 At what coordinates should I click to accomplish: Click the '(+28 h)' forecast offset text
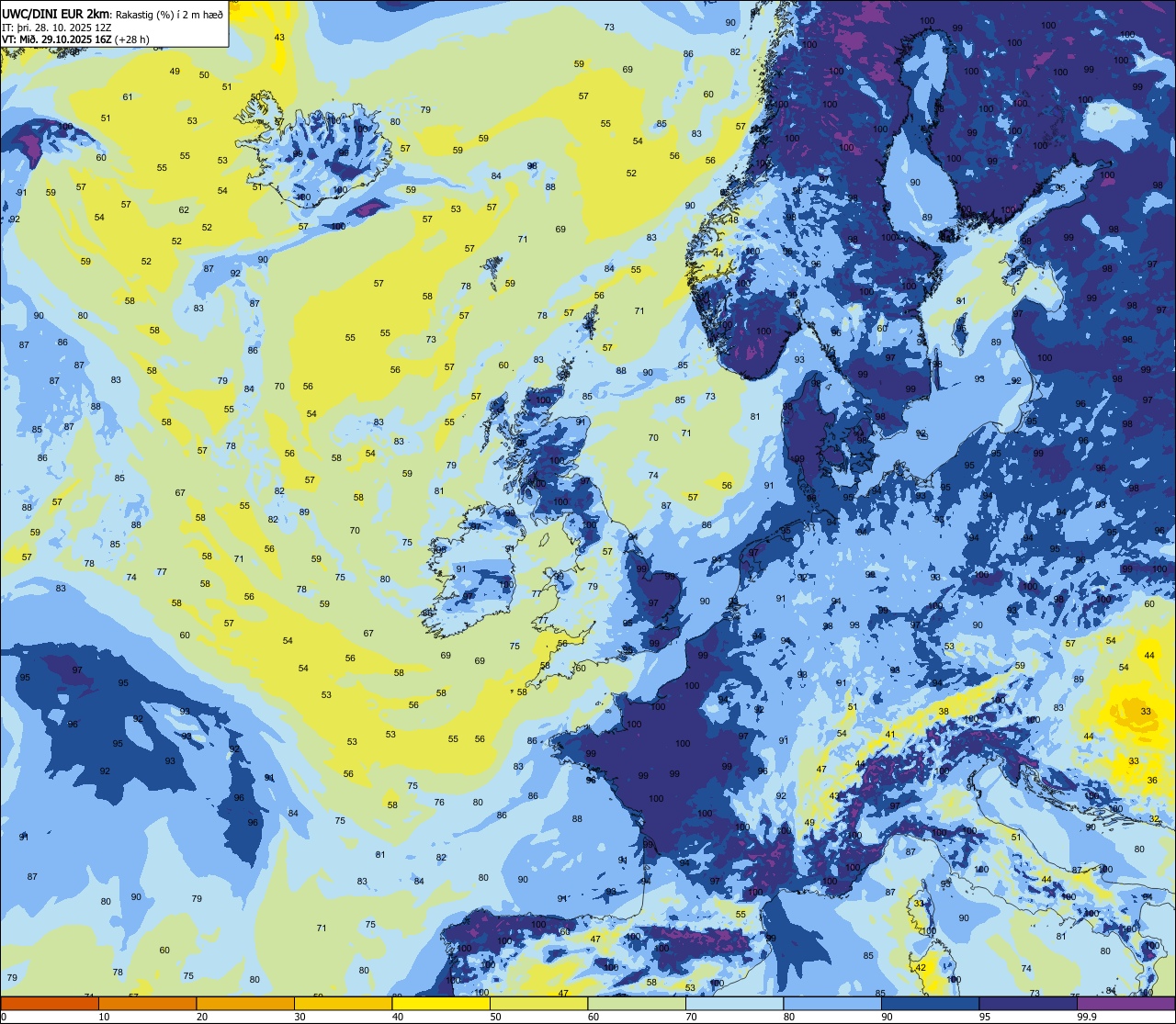pos(132,39)
